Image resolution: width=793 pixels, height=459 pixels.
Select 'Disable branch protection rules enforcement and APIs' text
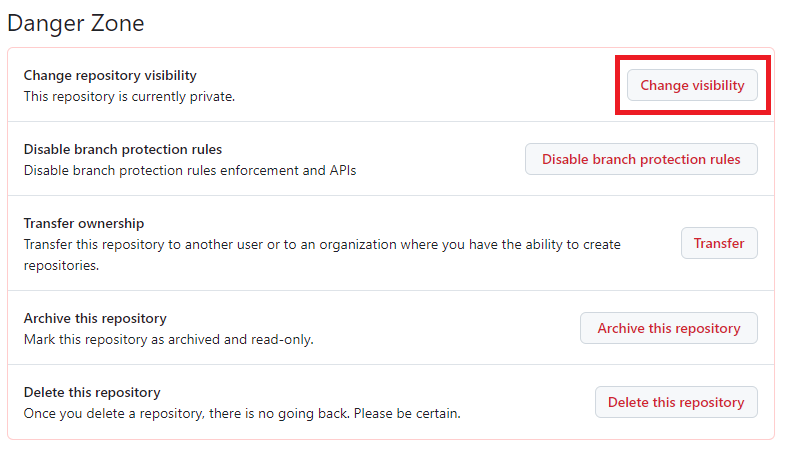(x=190, y=170)
